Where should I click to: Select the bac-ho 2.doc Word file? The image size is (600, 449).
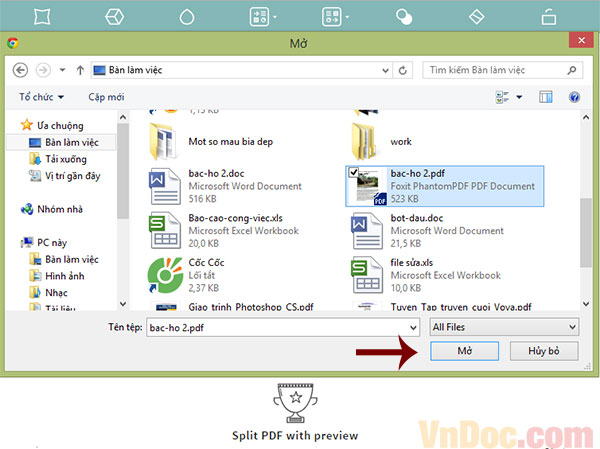click(x=226, y=186)
